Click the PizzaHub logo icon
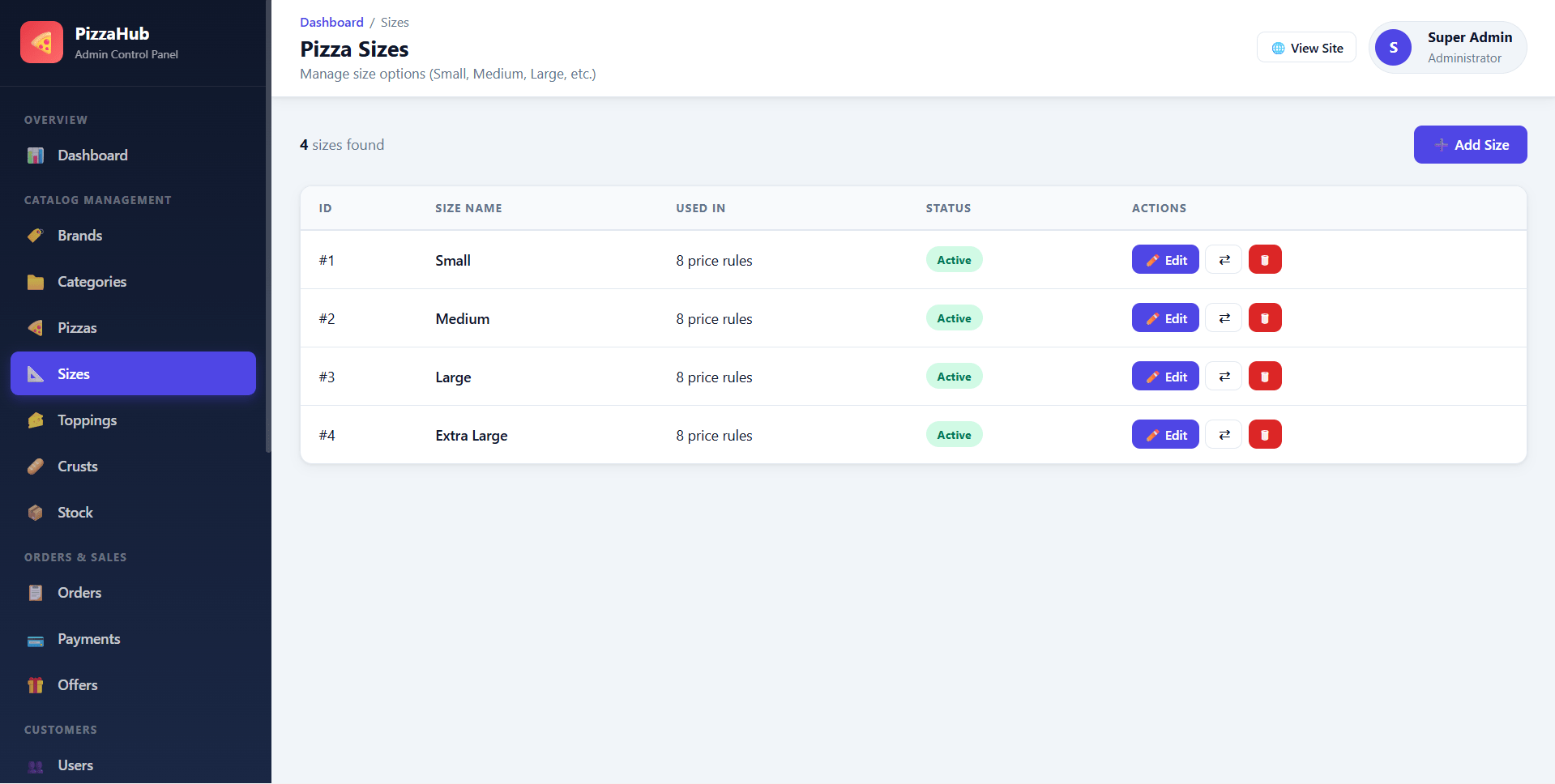 (x=41, y=42)
